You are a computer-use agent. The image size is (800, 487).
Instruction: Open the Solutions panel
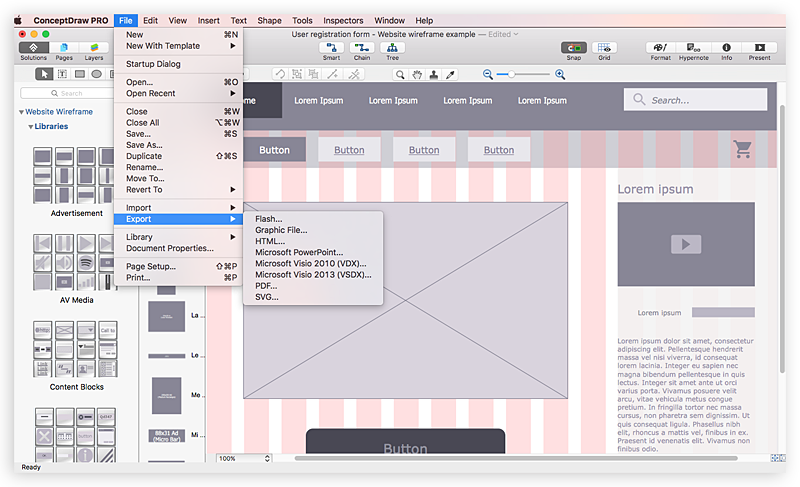[34, 48]
